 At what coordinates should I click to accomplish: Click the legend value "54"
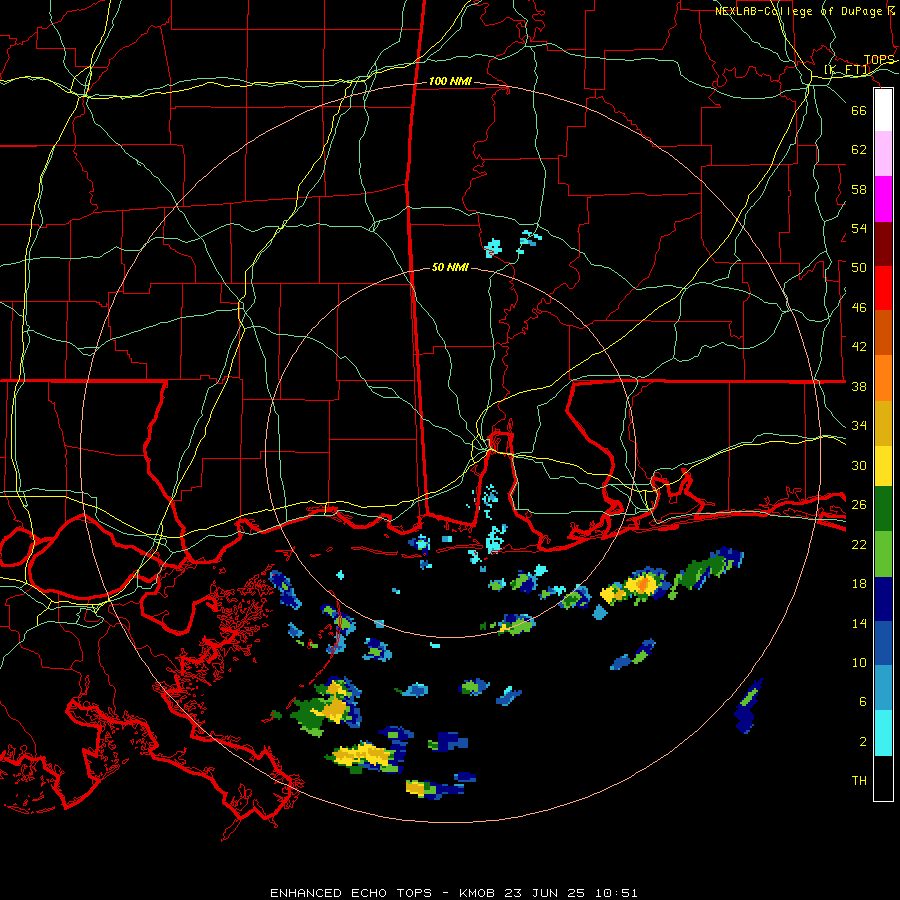tap(859, 228)
